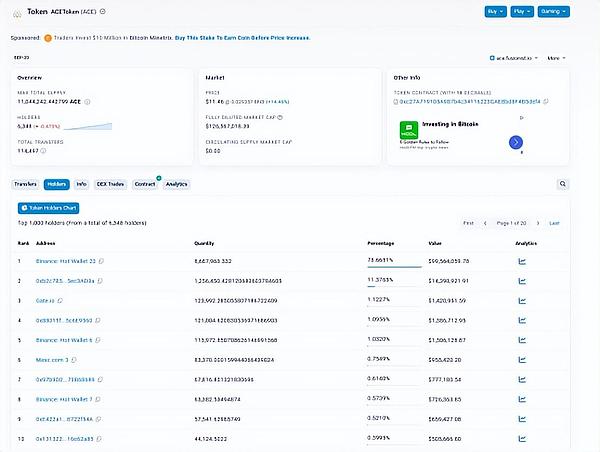
Task: Open the Gaming dropdown menu
Action: point(553,11)
